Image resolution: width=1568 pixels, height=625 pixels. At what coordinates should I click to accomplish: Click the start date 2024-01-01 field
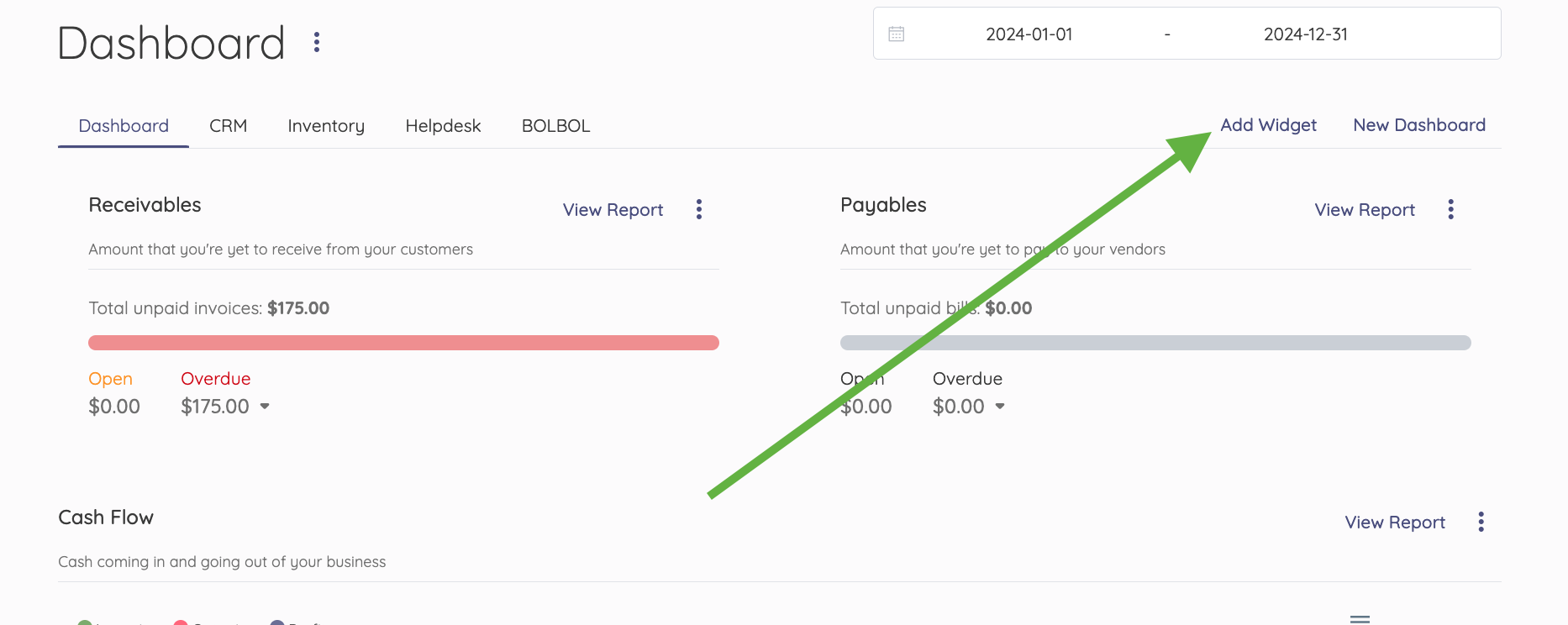point(1029,34)
